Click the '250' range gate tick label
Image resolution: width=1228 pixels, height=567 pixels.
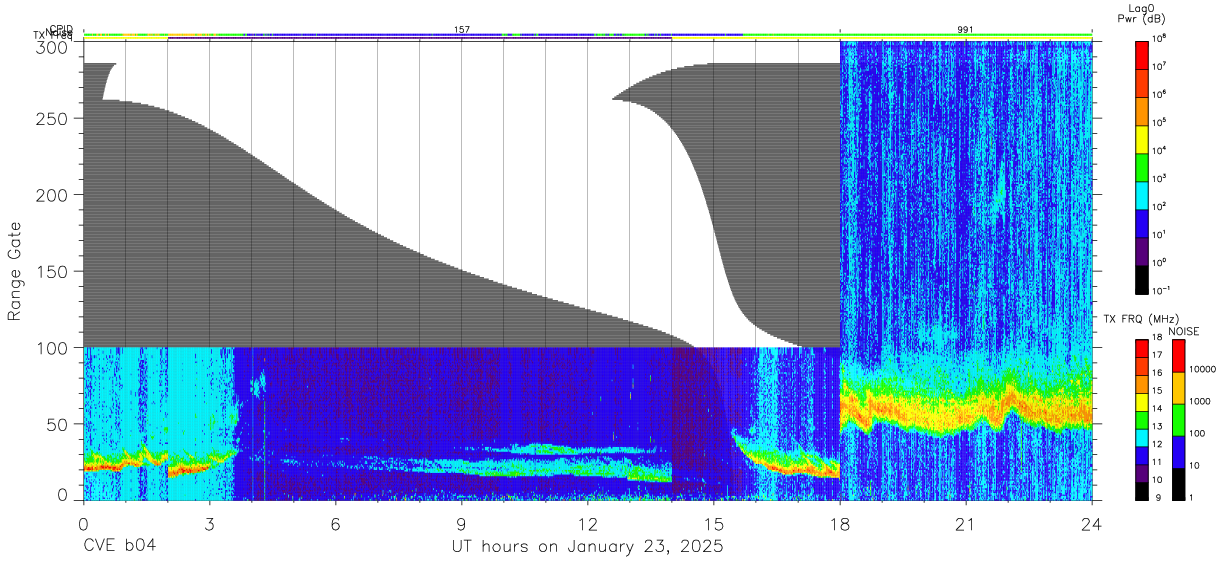coord(54,119)
